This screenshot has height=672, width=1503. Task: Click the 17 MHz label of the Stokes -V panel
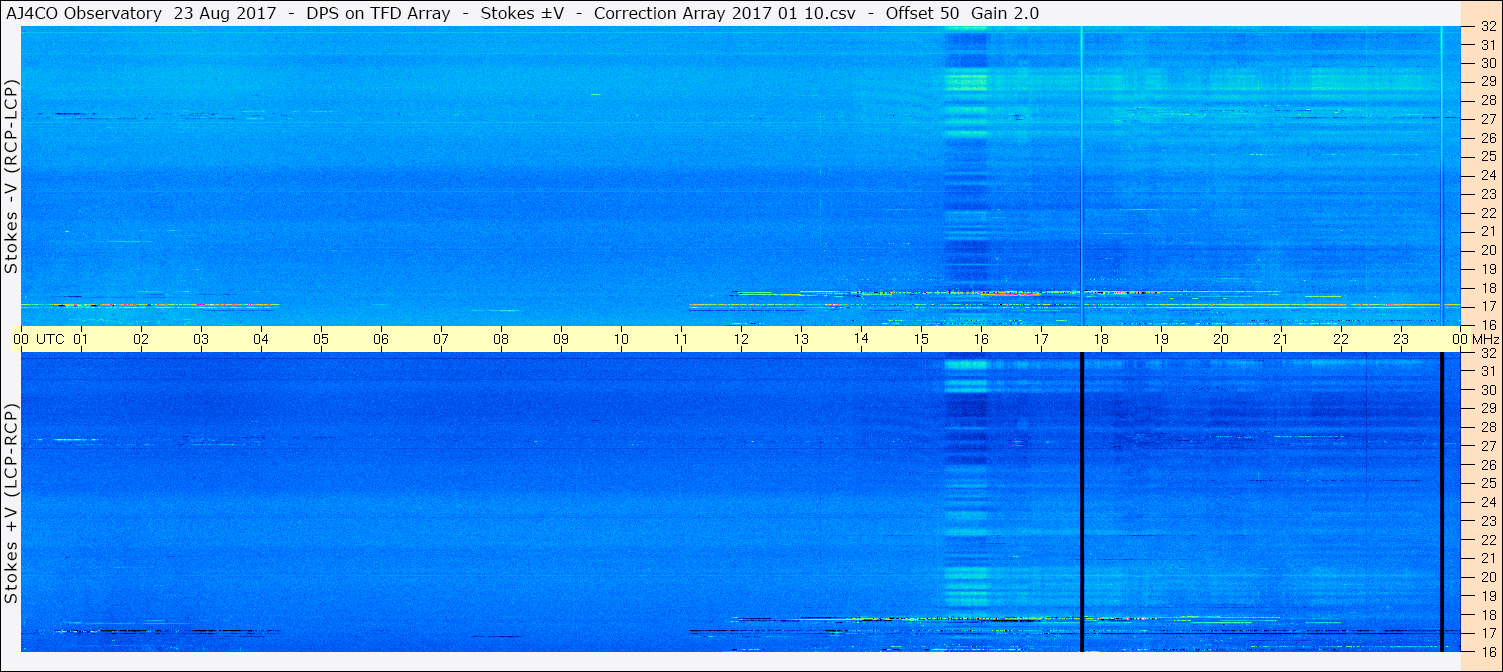coord(1487,306)
